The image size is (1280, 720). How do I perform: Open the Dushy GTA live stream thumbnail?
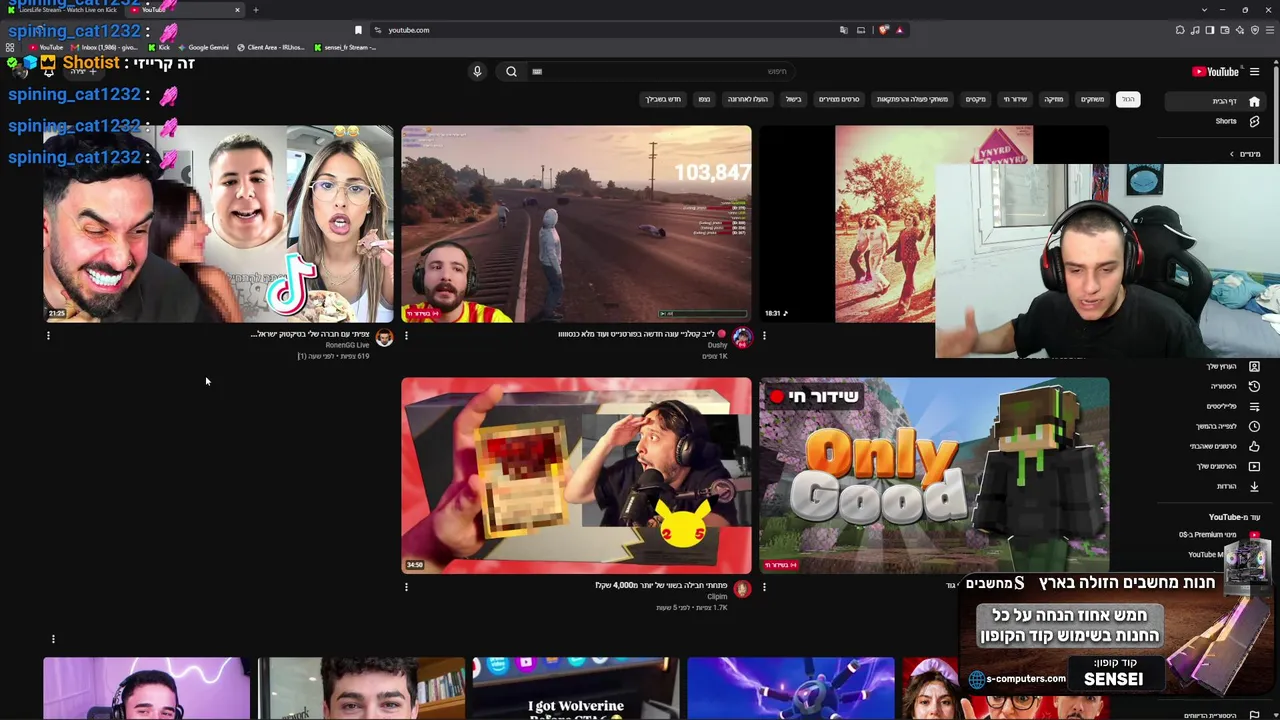click(x=576, y=224)
